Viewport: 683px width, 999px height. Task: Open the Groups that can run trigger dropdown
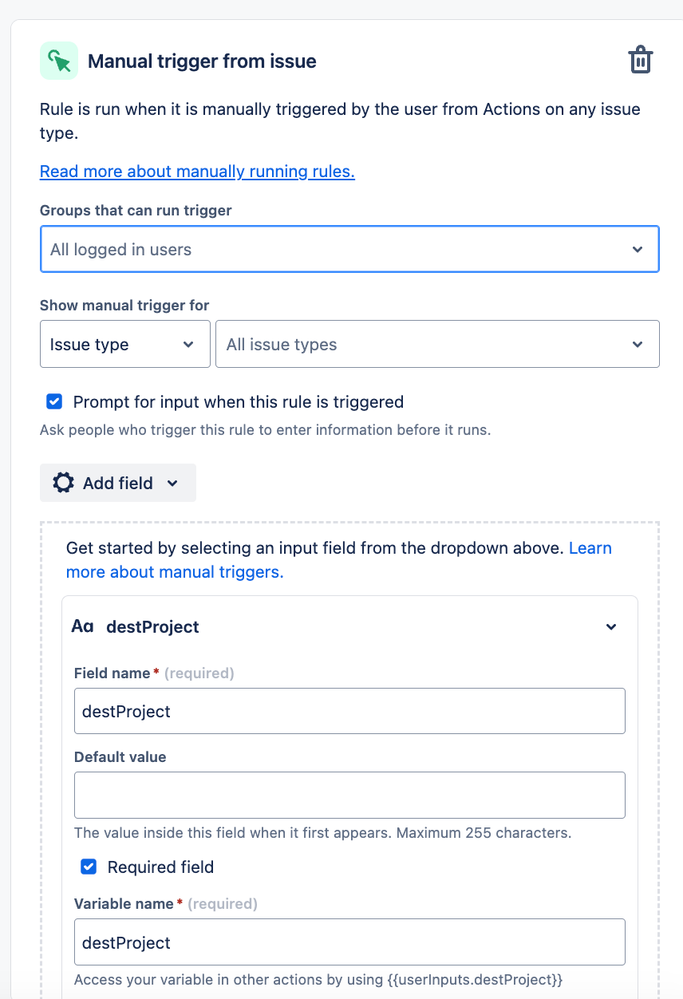(x=349, y=249)
